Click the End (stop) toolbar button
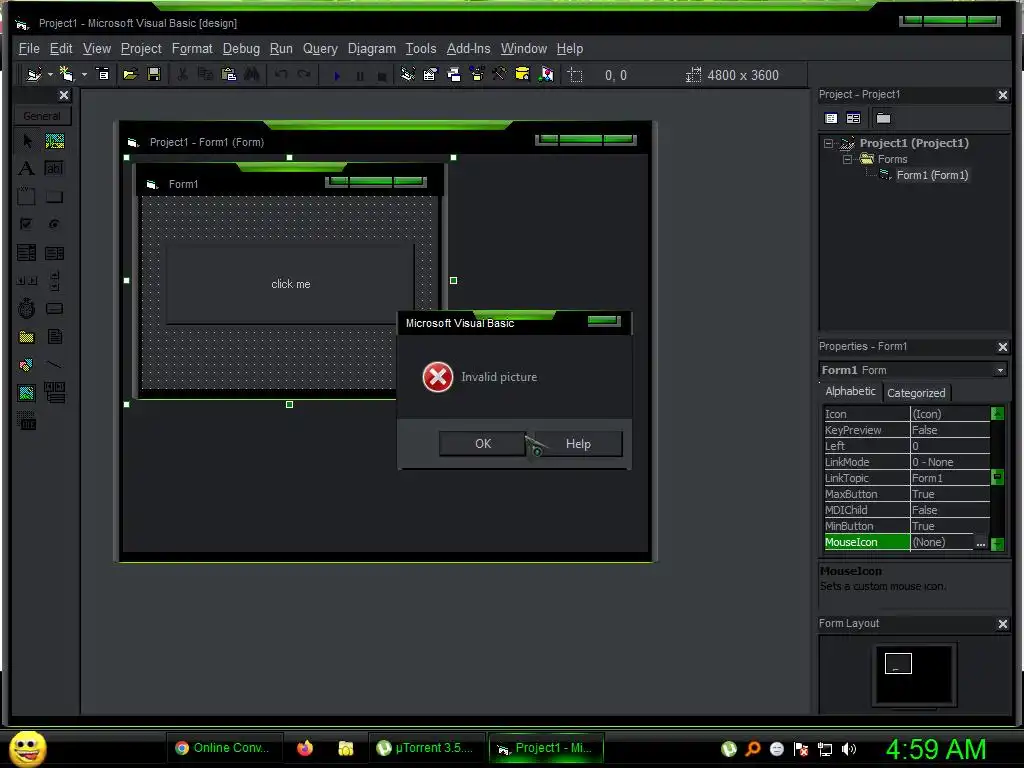Screen dimensions: 1024x768 click(x=382, y=76)
